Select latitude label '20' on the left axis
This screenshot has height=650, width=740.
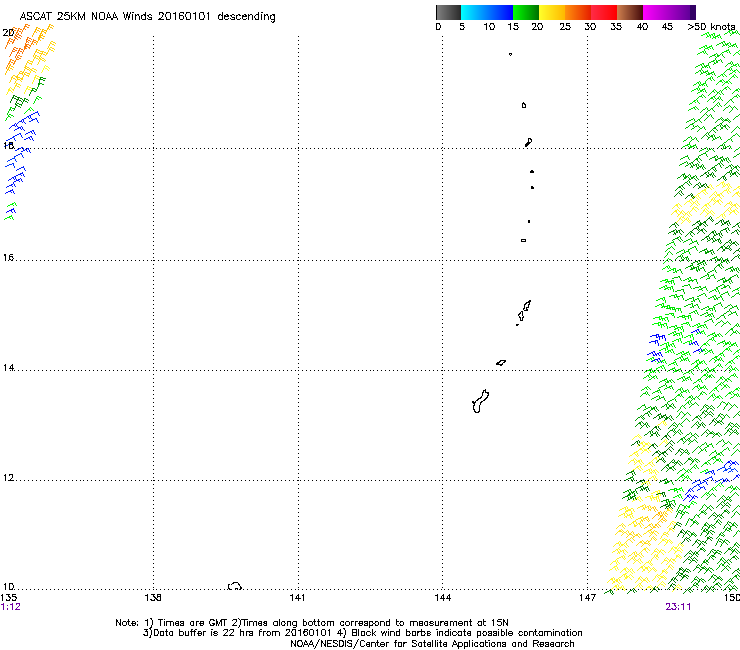pyautogui.click(x=8, y=33)
